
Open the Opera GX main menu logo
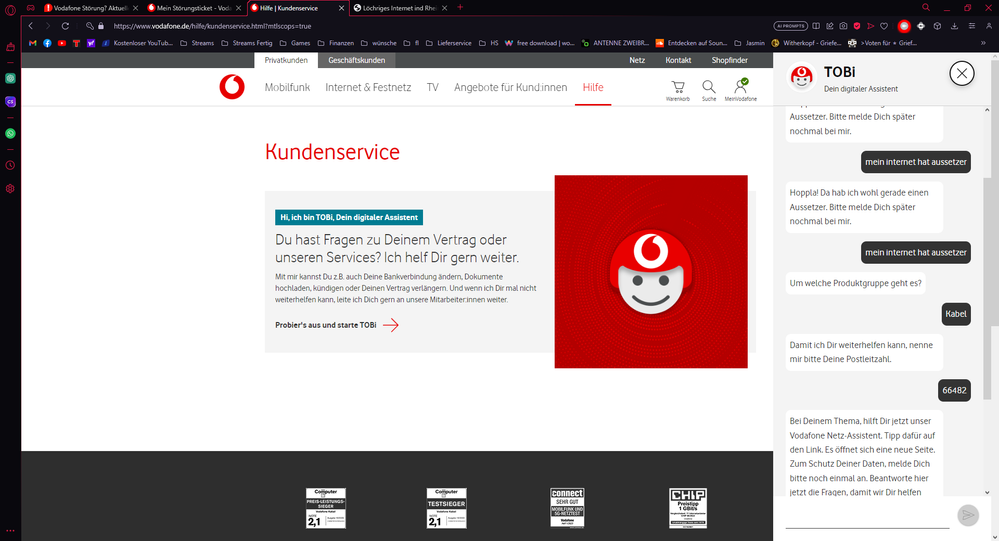[x=10, y=10]
